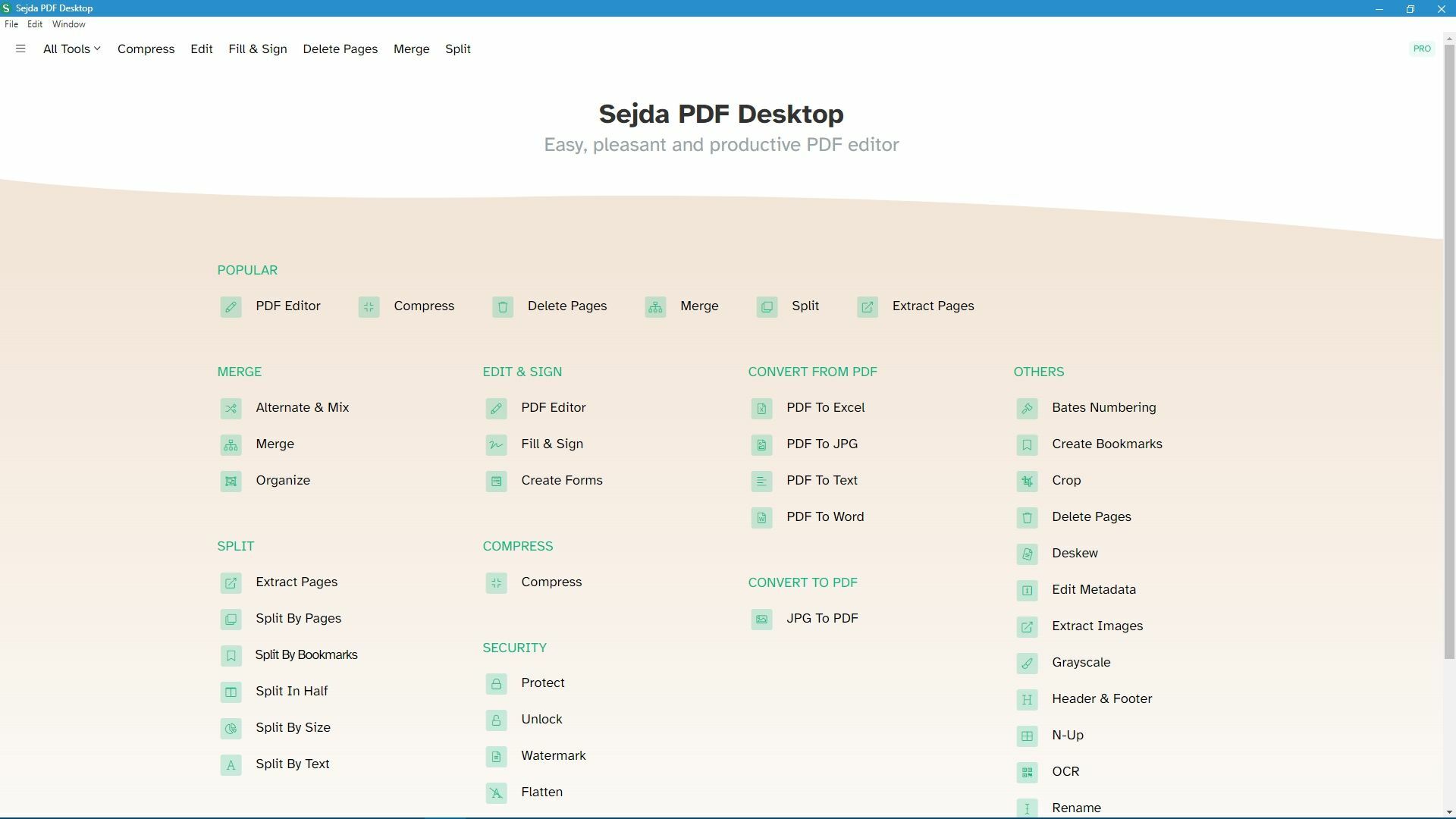Click the Alternate & Mix shuffle icon

231,409
